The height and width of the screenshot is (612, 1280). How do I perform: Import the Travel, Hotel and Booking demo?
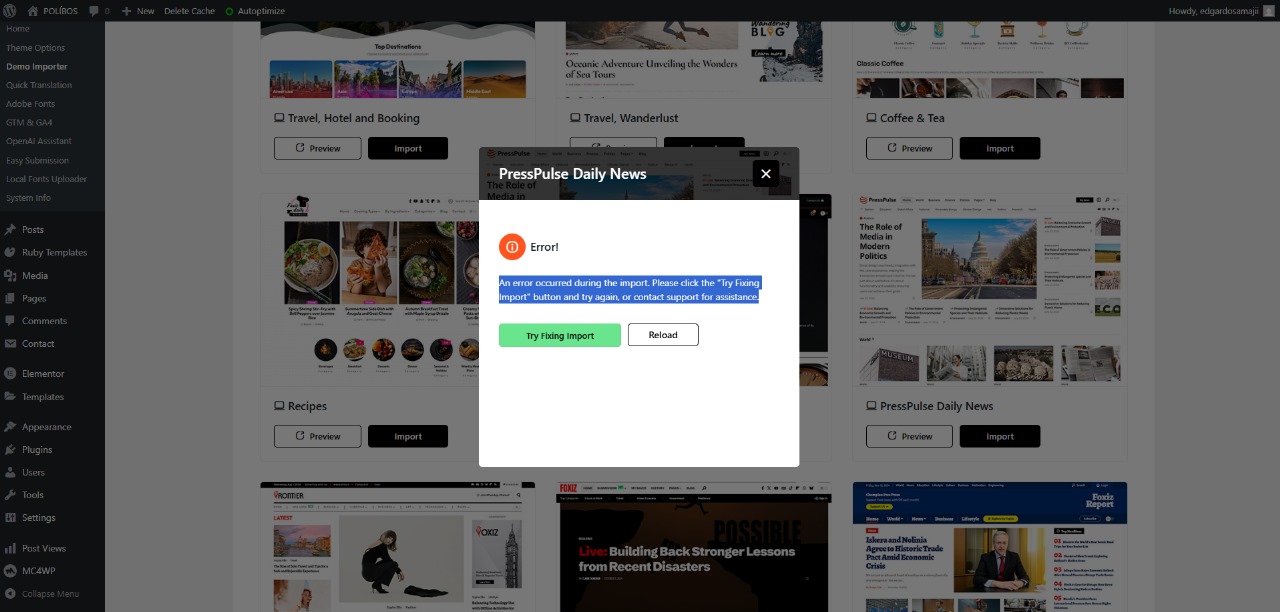tap(408, 148)
